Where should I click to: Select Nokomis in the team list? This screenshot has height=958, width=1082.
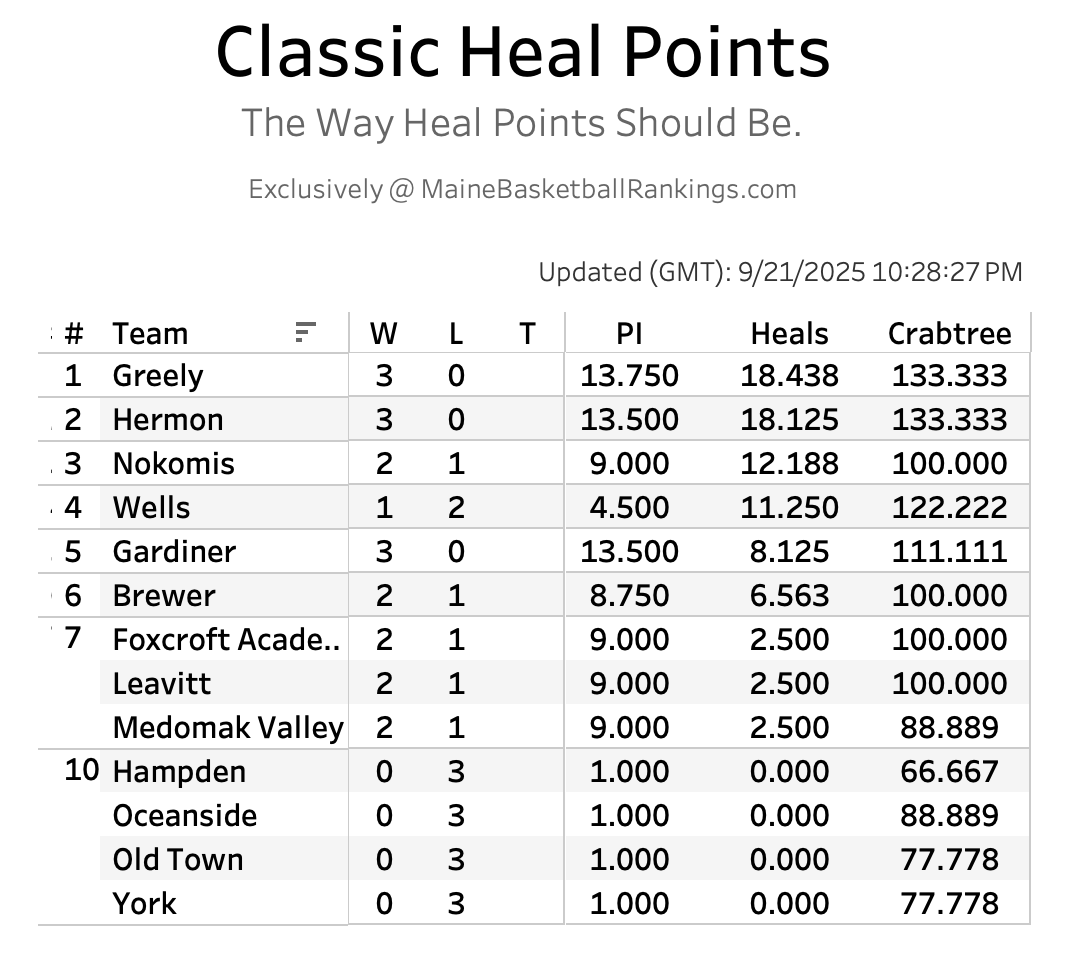click(x=174, y=464)
